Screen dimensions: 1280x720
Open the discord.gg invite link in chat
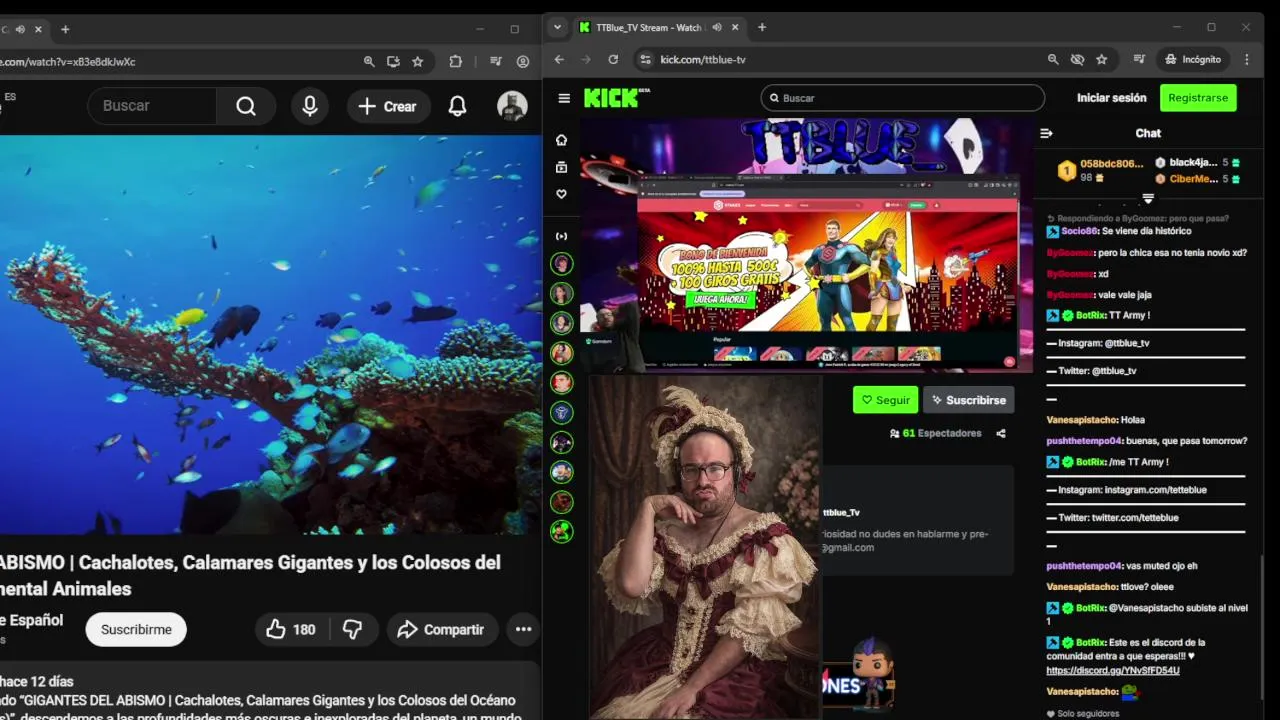[x=1113, y=670]
